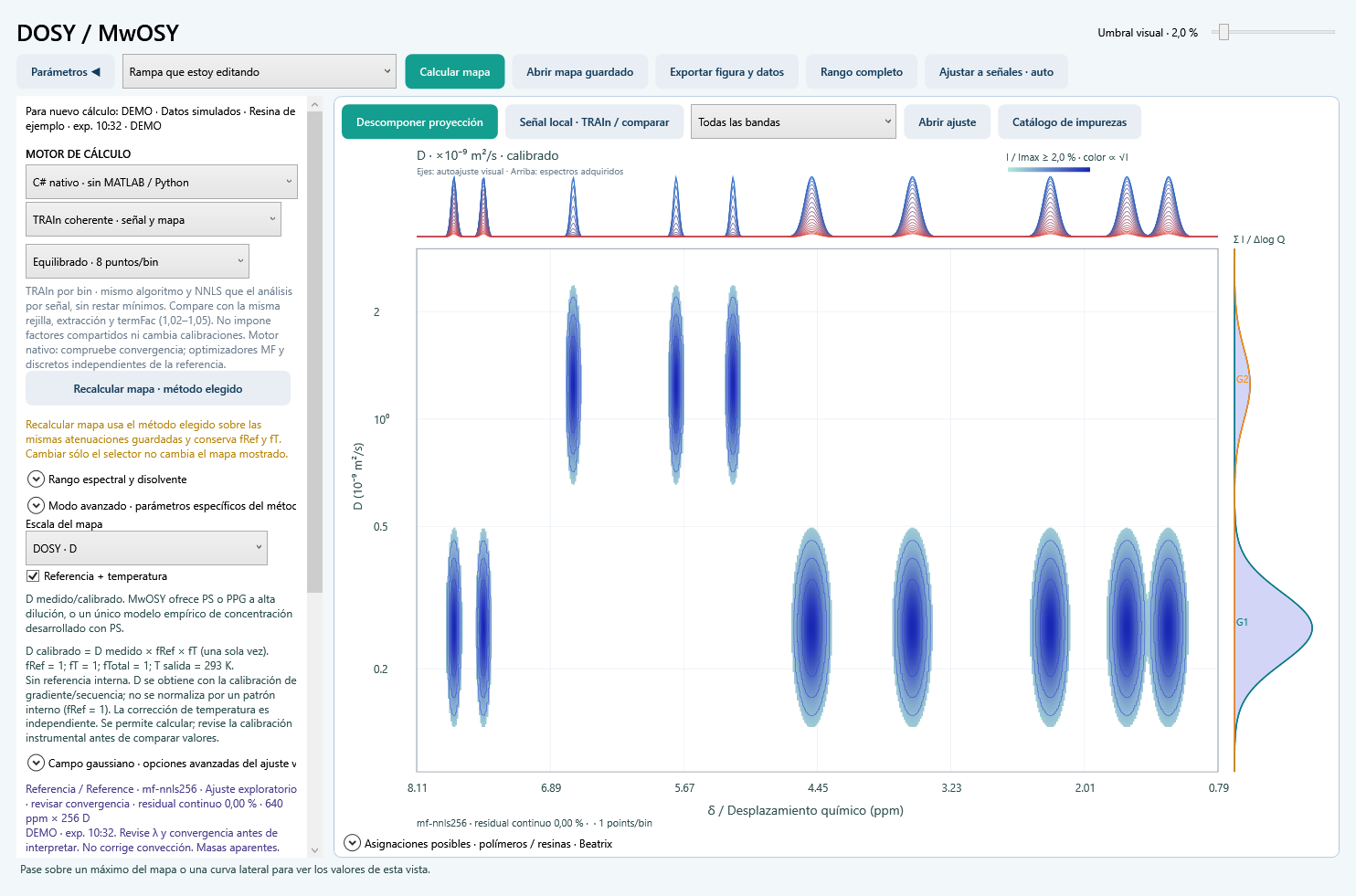
Task: Open the 'C# nativo · sin MATLAB / Python' dropdown
Action: [x=162, y=183]
